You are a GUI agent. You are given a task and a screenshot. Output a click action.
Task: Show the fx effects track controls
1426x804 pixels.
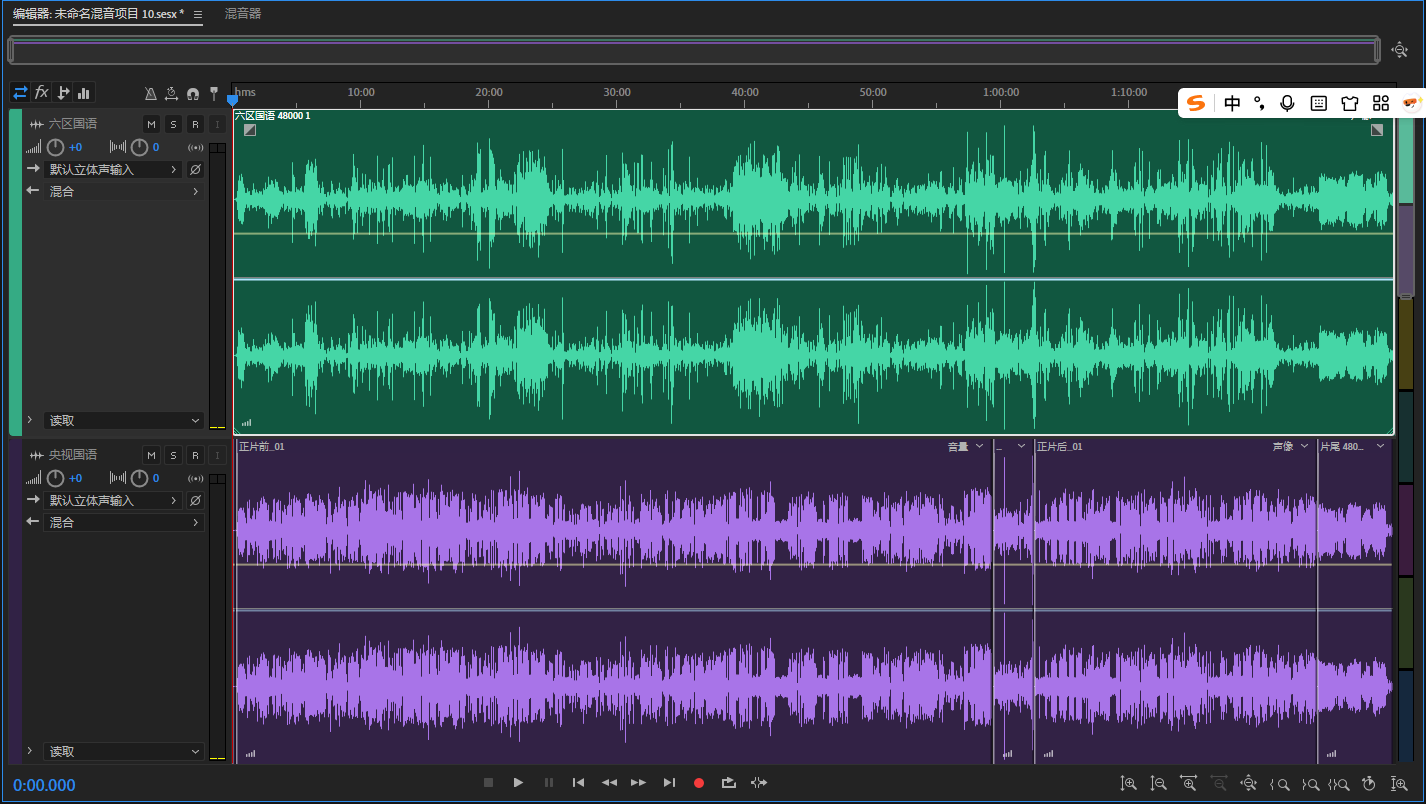[41, 92]
